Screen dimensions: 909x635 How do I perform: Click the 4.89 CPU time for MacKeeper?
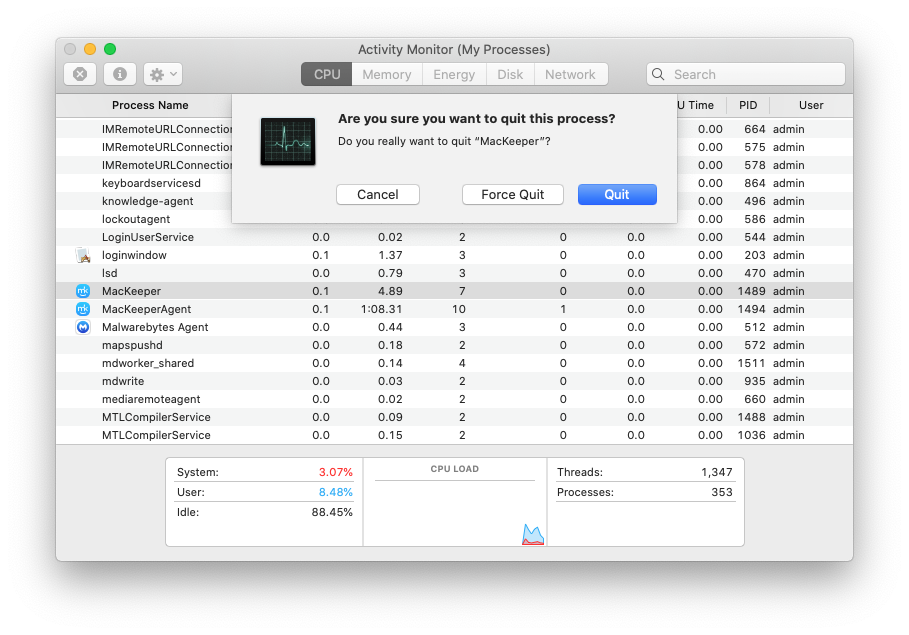click(x=390, y=291)
